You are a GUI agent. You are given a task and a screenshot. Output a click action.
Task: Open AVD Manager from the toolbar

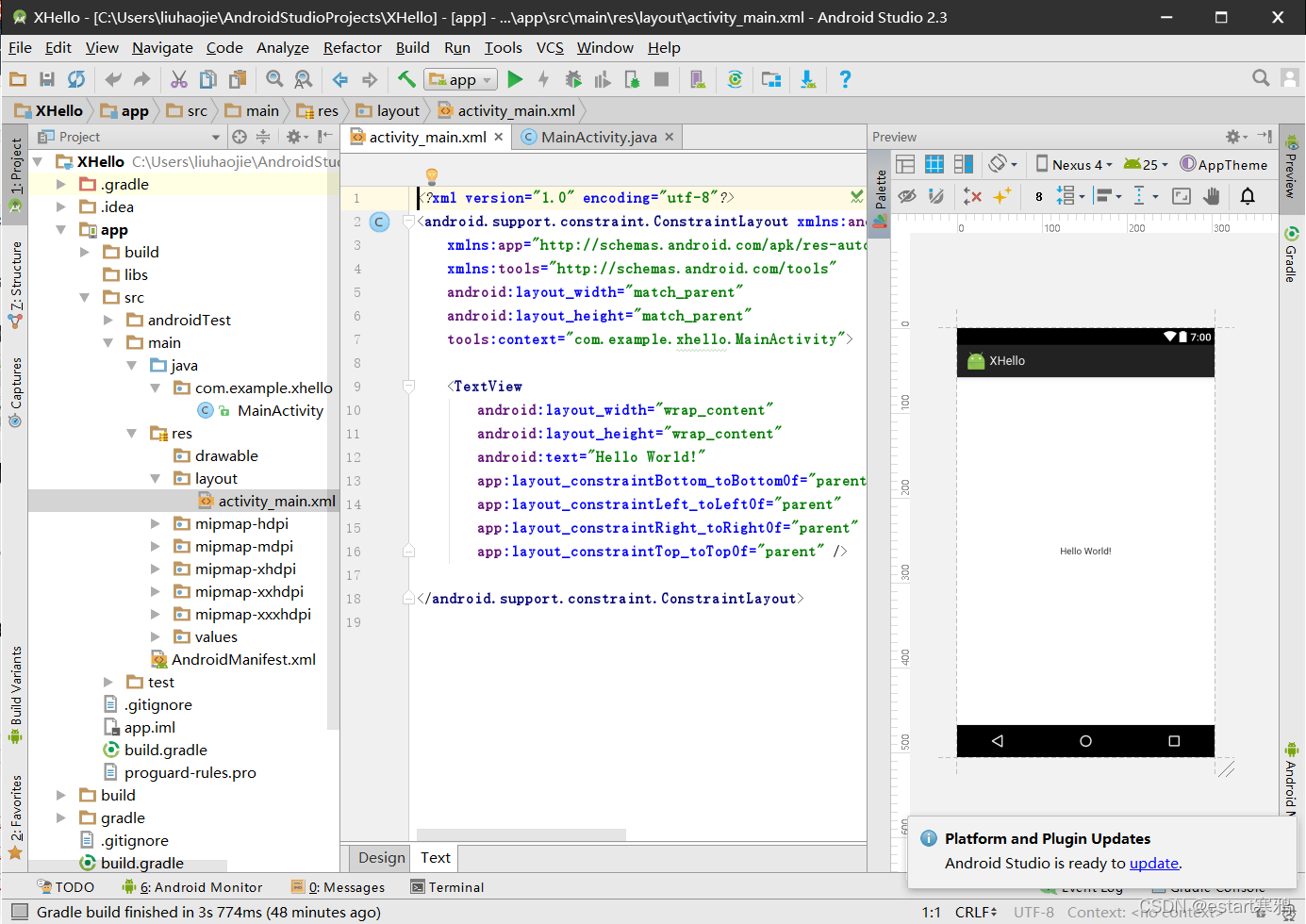[698, 80]
